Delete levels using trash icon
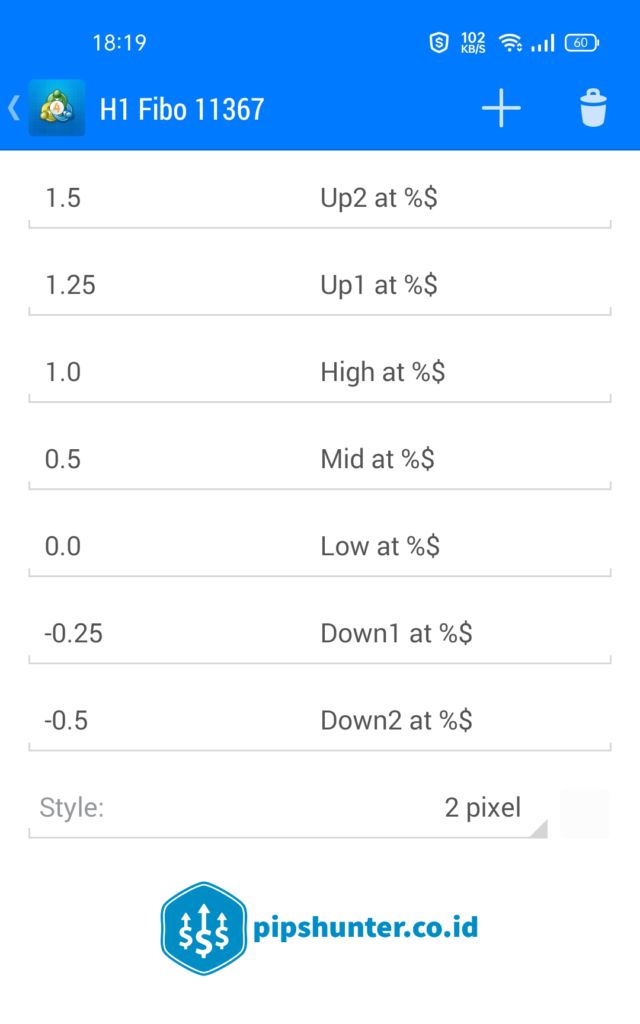This screenshot has height=1024, width=640. (x=593, y=108)
